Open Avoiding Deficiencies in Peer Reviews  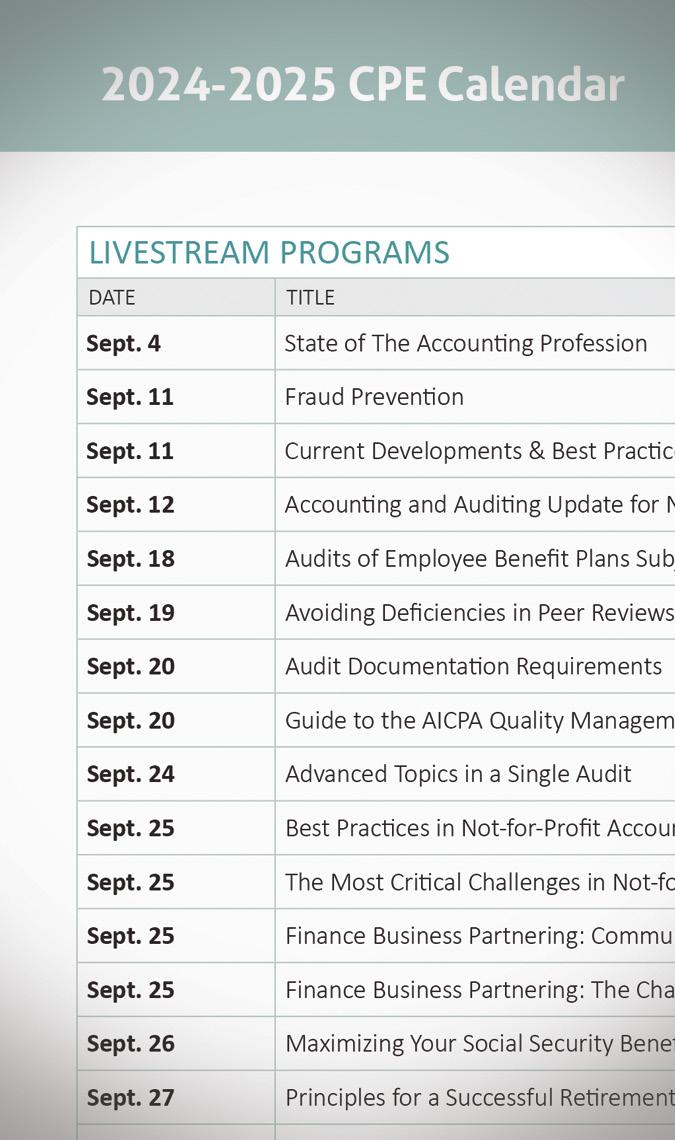pos(478,613)
